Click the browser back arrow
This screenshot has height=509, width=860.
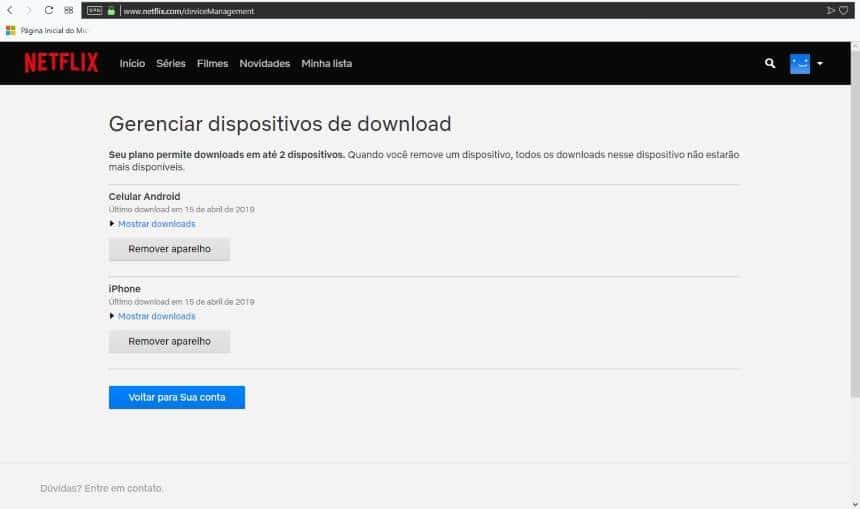pos(10,10)
